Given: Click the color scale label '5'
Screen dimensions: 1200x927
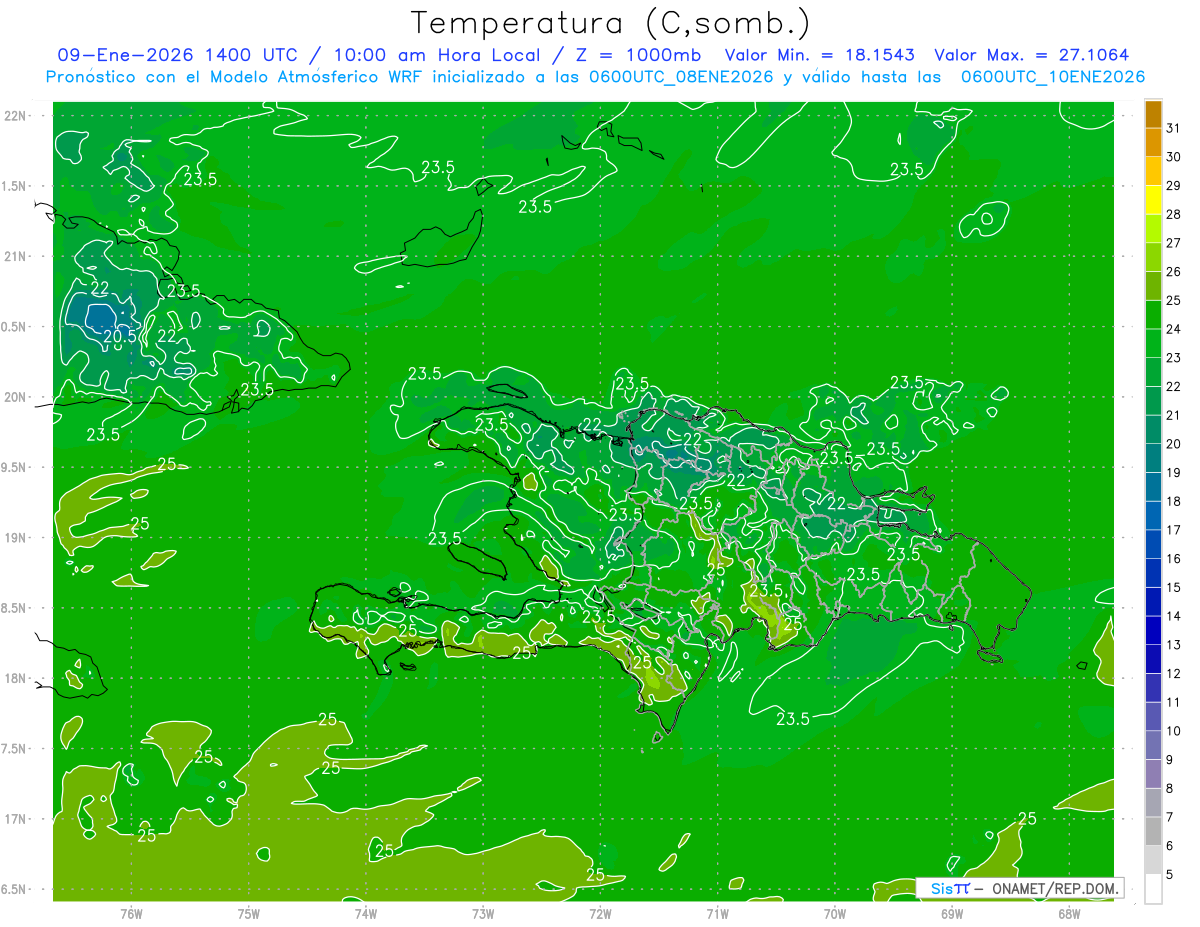Looking at the screenshot, I should click(x=1170, y=875).
